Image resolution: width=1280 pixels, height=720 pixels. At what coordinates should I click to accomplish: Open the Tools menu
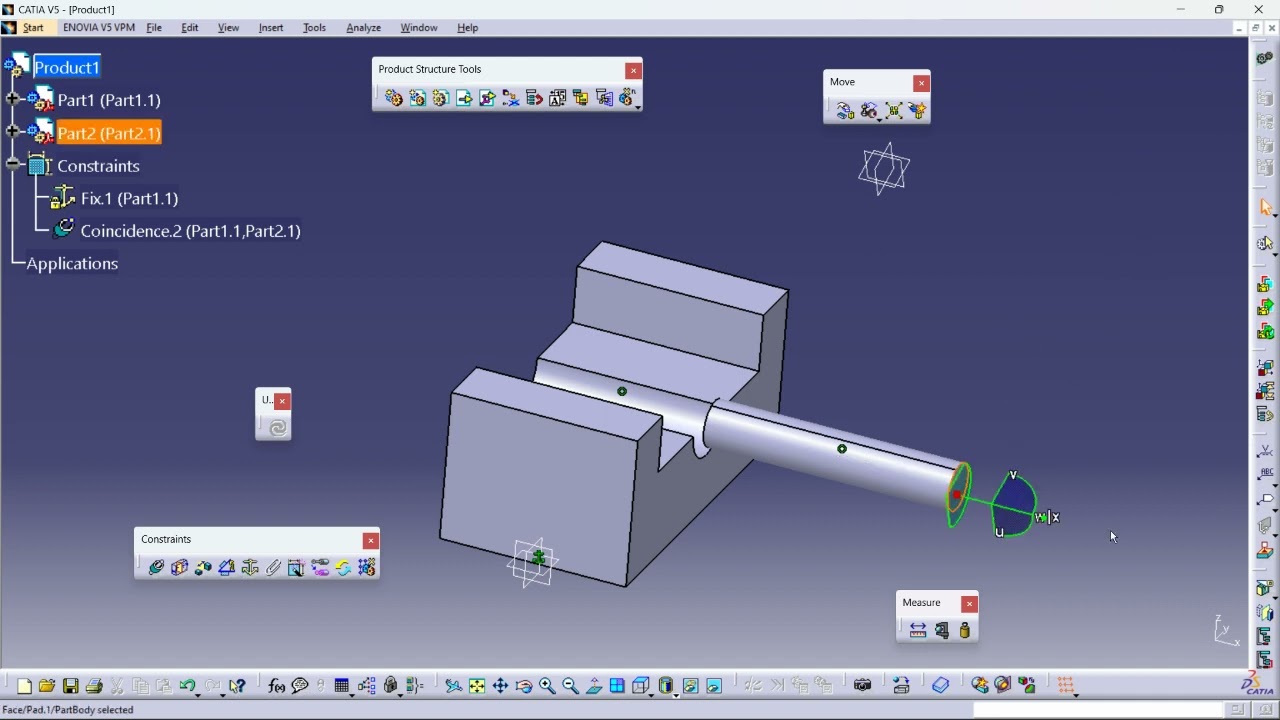click(315, 28)
